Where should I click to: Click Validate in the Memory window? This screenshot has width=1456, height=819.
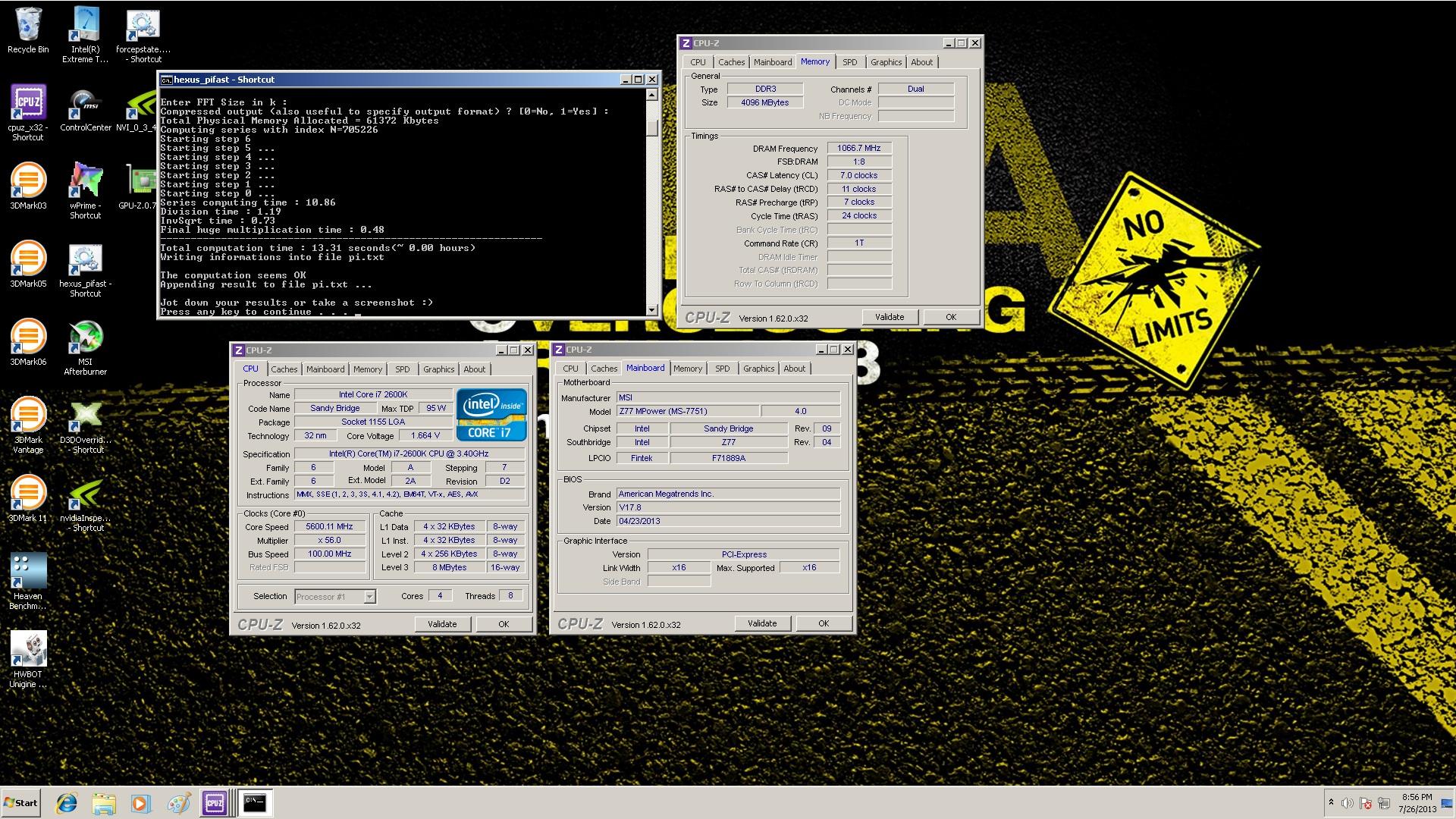pyautogui.click(x=890, y=317)
